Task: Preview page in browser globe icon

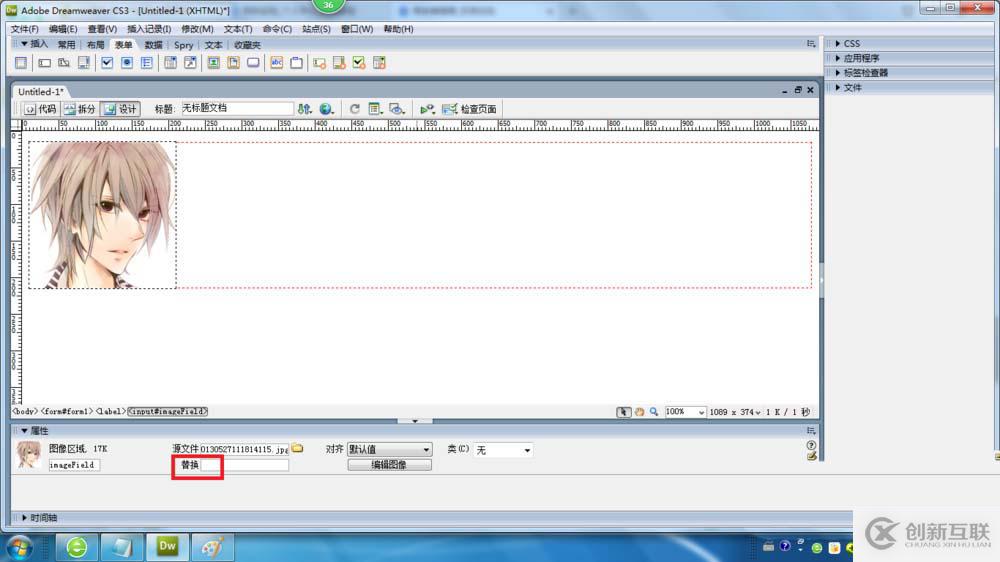Action: 327,109
